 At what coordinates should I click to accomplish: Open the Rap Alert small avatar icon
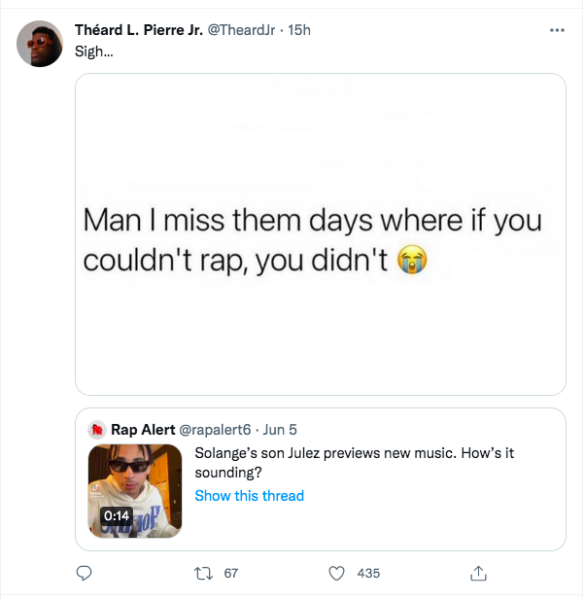[97, 430]
